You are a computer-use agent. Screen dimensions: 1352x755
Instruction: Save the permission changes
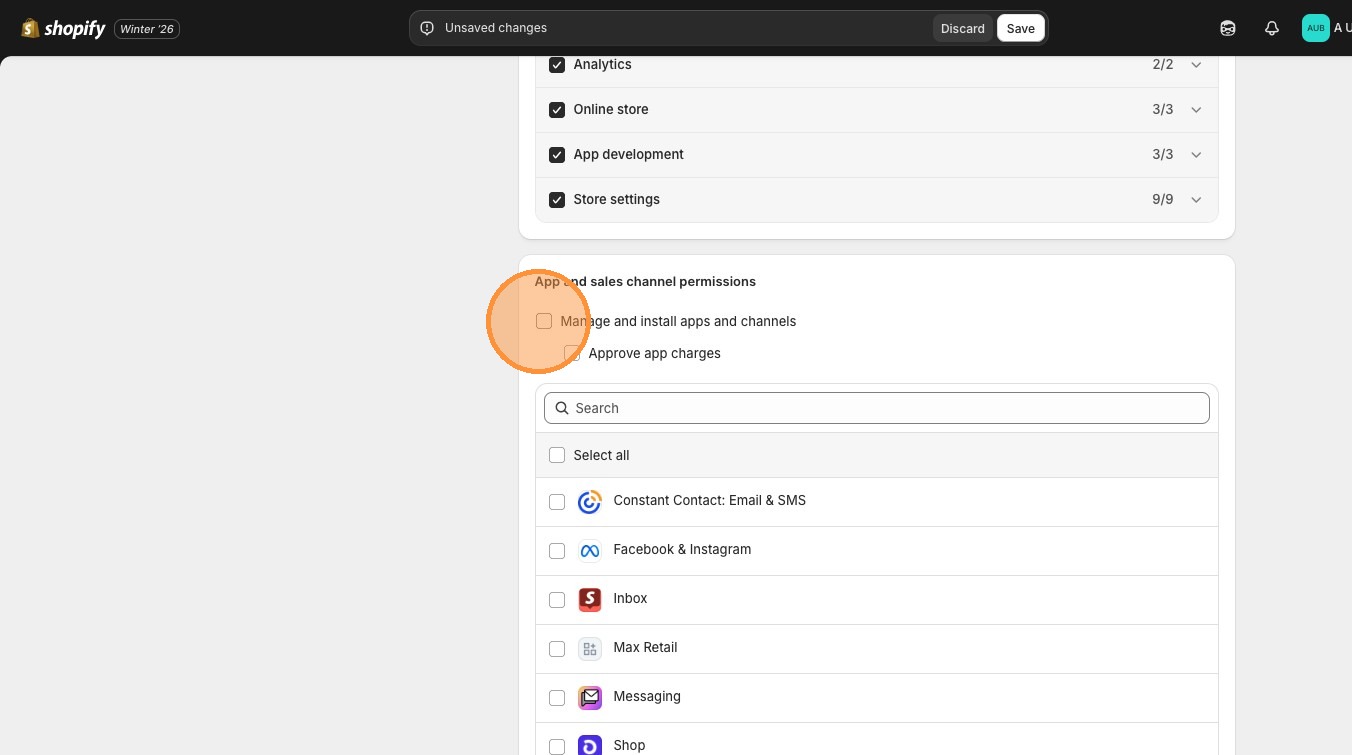tap(1020, 28)
